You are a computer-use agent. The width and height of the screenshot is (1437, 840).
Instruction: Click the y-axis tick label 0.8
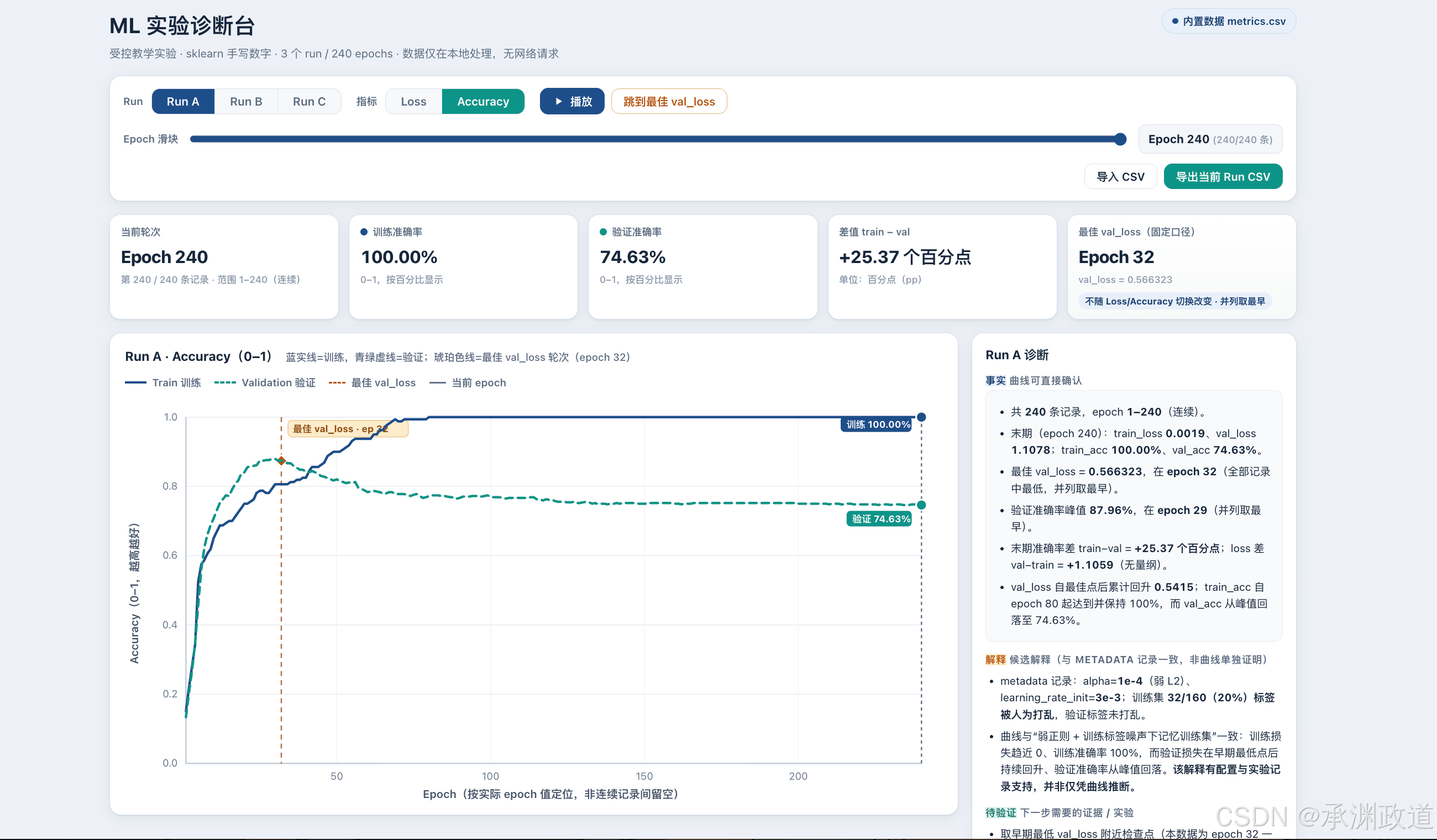(x=170, y=486)
